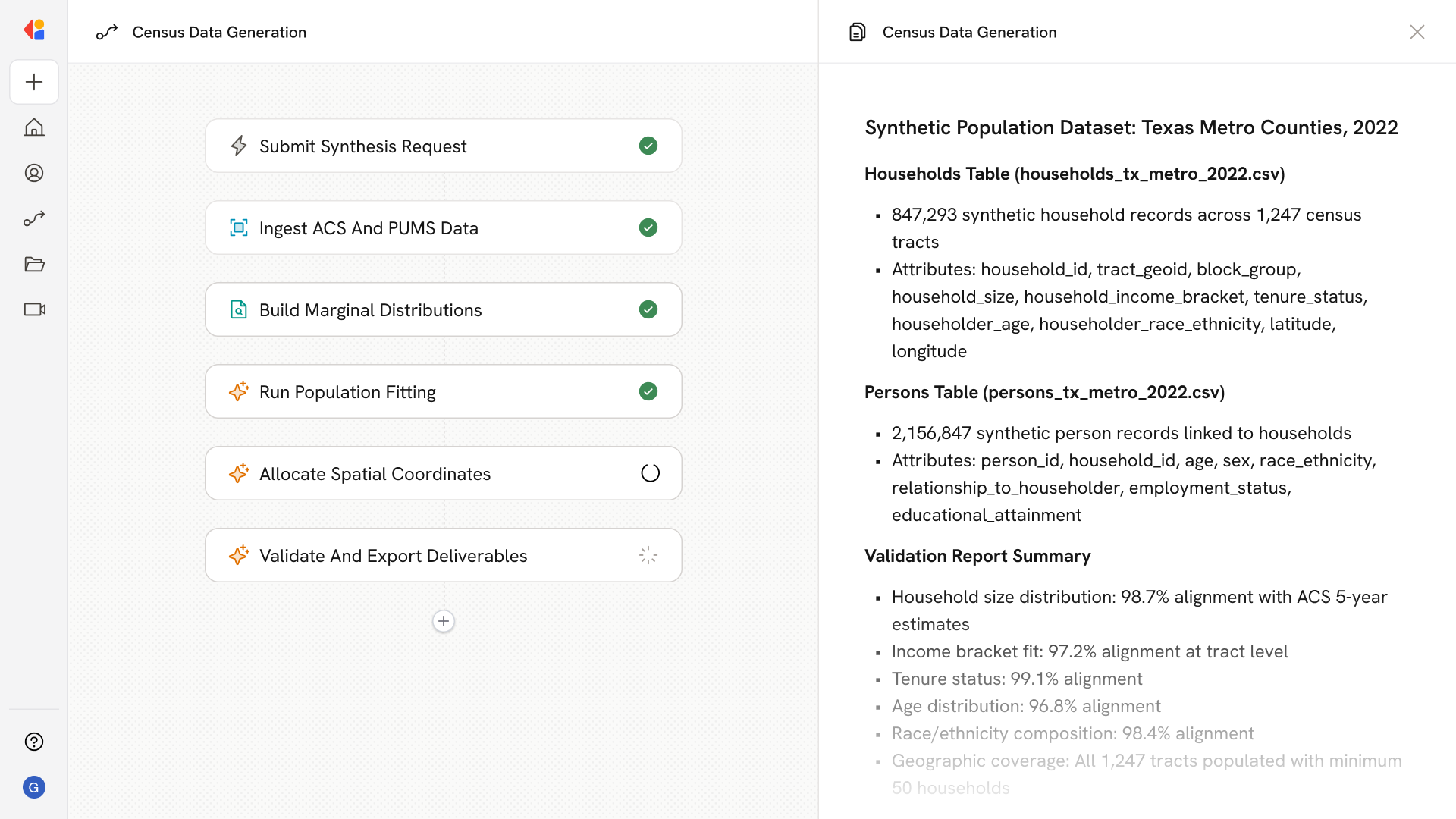Click the document icon in panel header

pyautogui.click(x=858, y=32)
